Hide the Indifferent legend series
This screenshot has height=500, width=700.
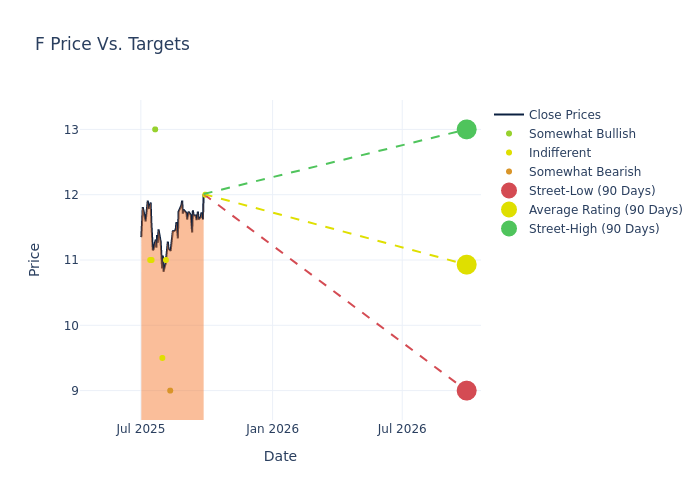(x=559, y=153)
